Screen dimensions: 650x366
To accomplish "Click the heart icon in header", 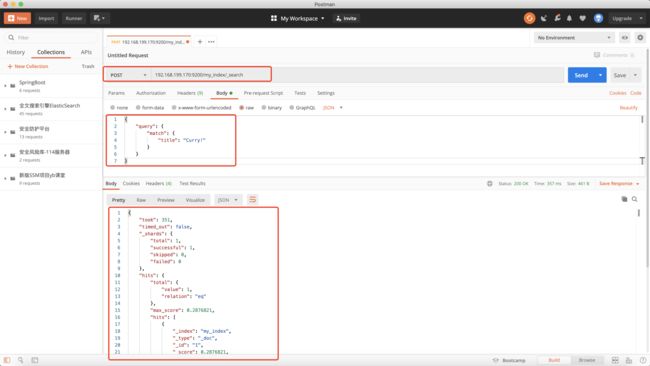I will click(x=582, y=18).
